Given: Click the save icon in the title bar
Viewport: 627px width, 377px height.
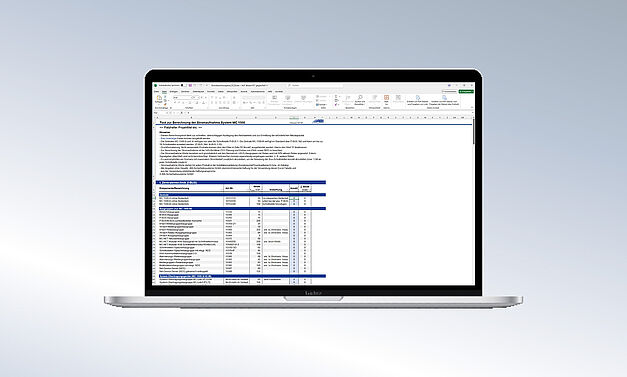Looking at the screenshot, I should click(x=190, y=85).
